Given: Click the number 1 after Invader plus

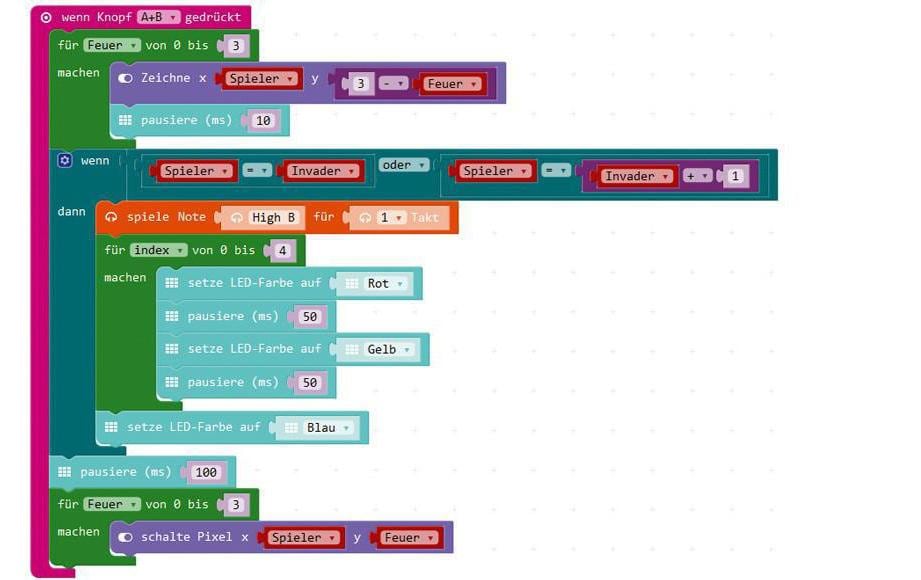Looking at the screenshot, I should click(x=735, y=176).
